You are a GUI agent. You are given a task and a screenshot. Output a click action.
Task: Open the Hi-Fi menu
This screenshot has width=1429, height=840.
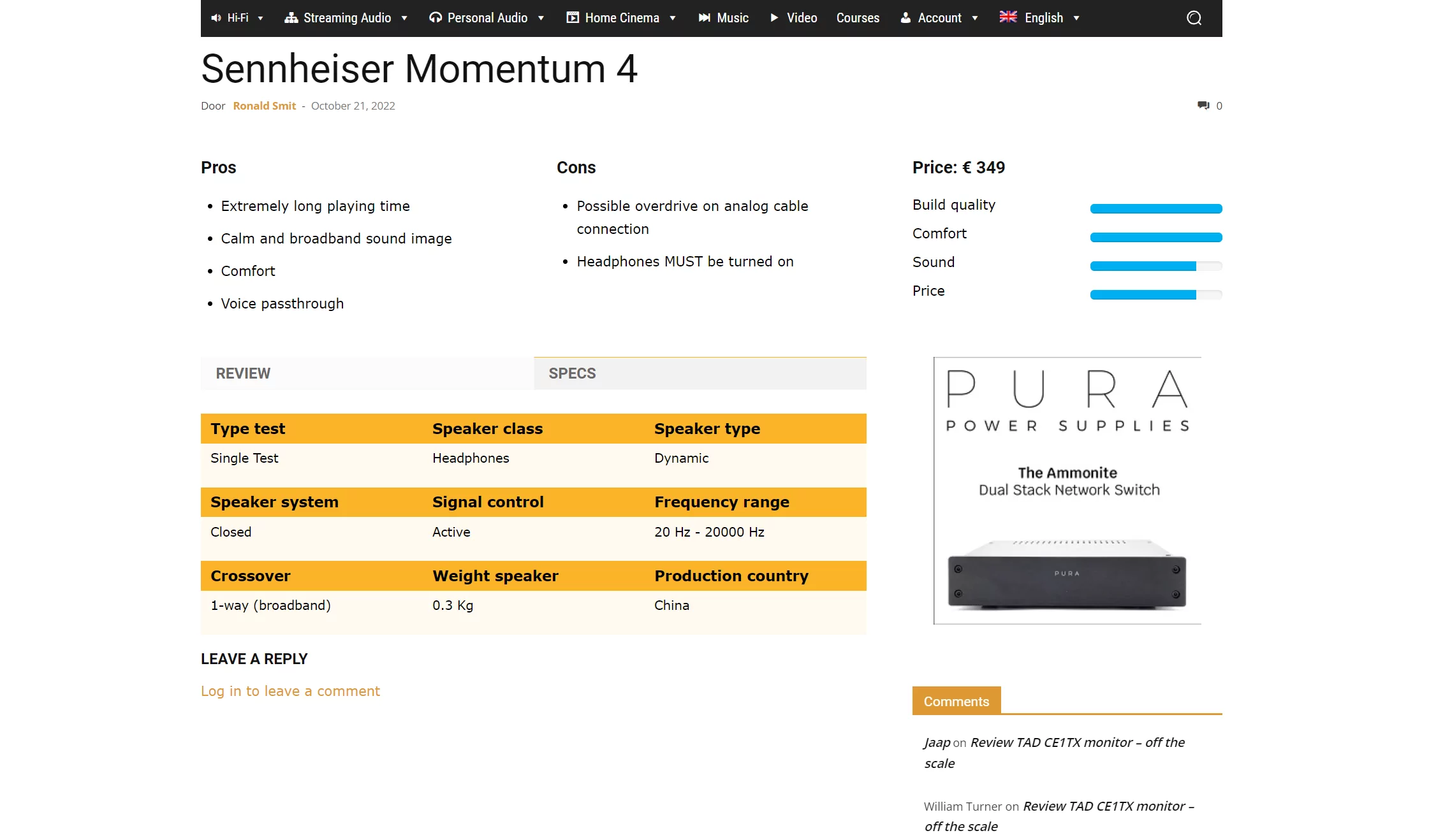point(238,18)
